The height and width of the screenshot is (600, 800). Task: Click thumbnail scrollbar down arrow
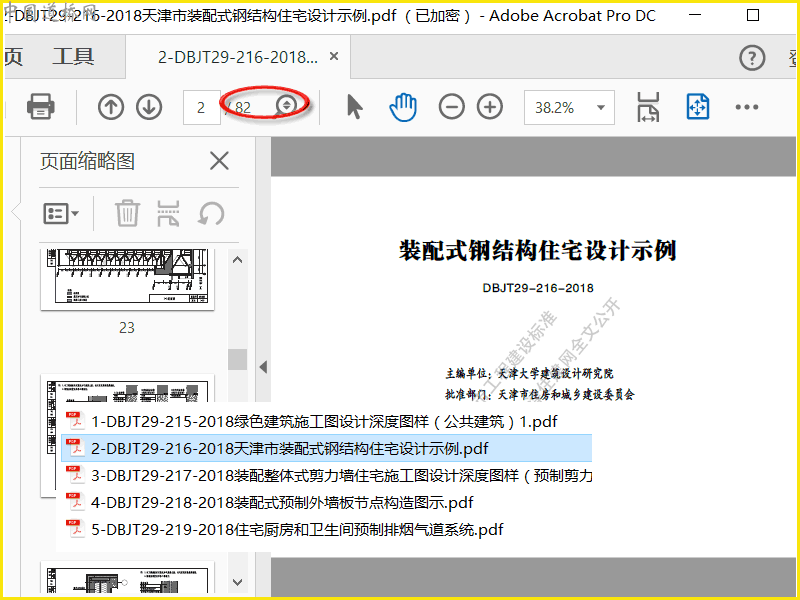pos(237,582)
